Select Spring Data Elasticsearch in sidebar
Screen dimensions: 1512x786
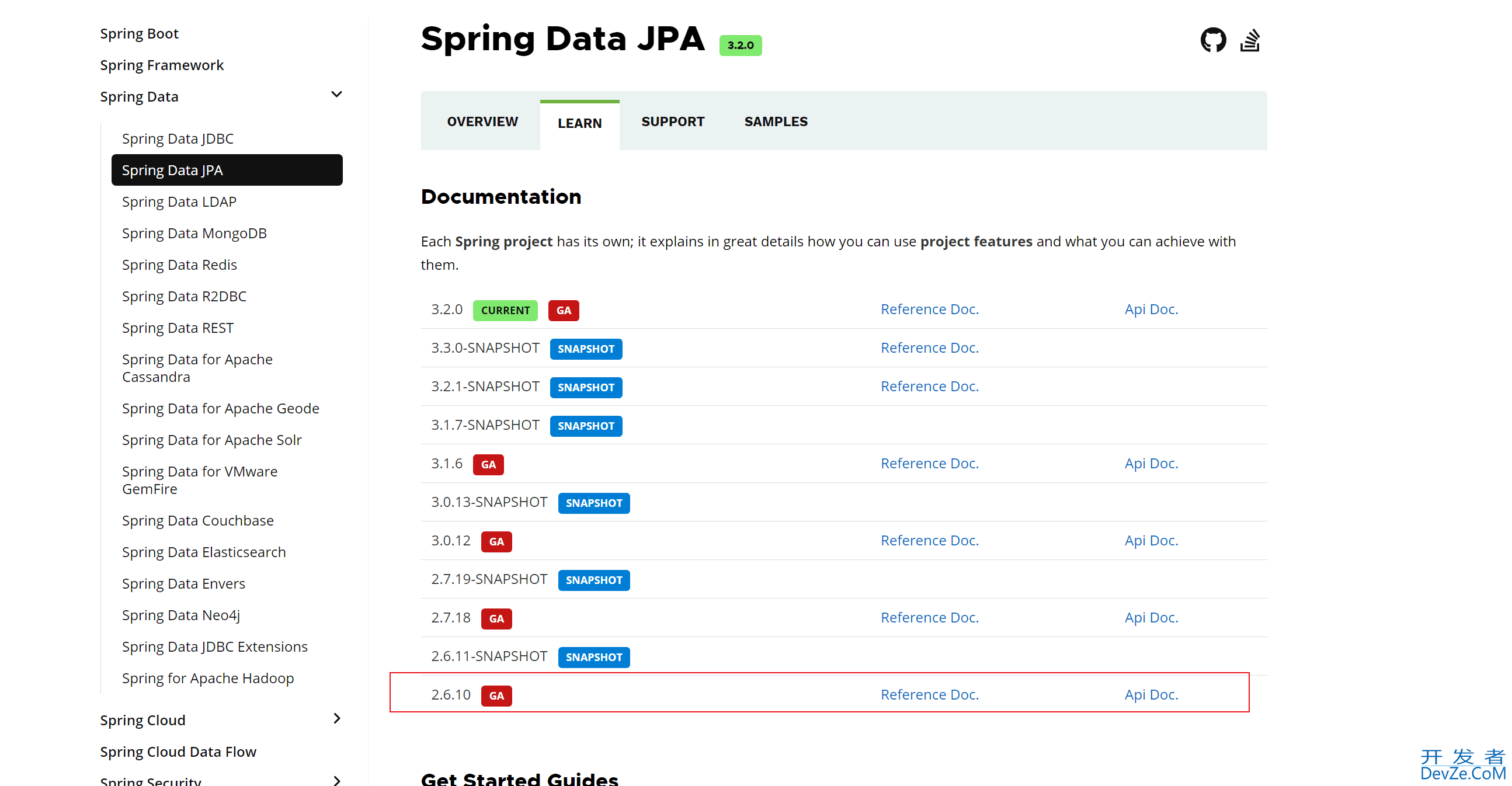click(204, 552)
